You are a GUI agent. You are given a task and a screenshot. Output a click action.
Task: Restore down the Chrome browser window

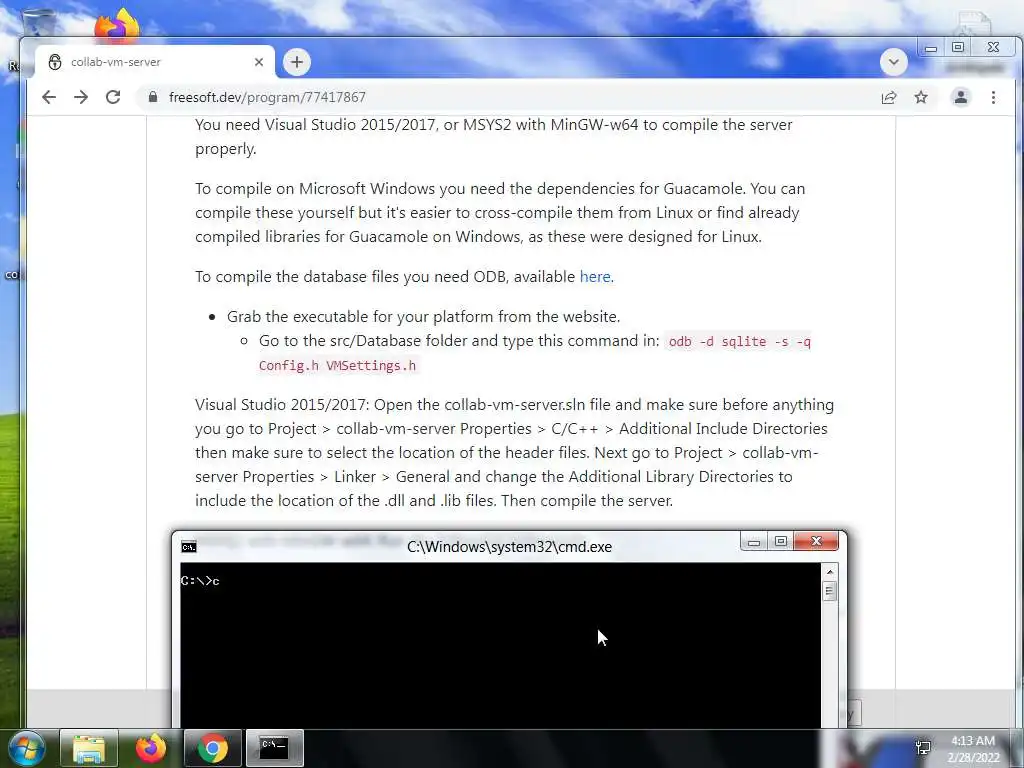tap(958, 48)
